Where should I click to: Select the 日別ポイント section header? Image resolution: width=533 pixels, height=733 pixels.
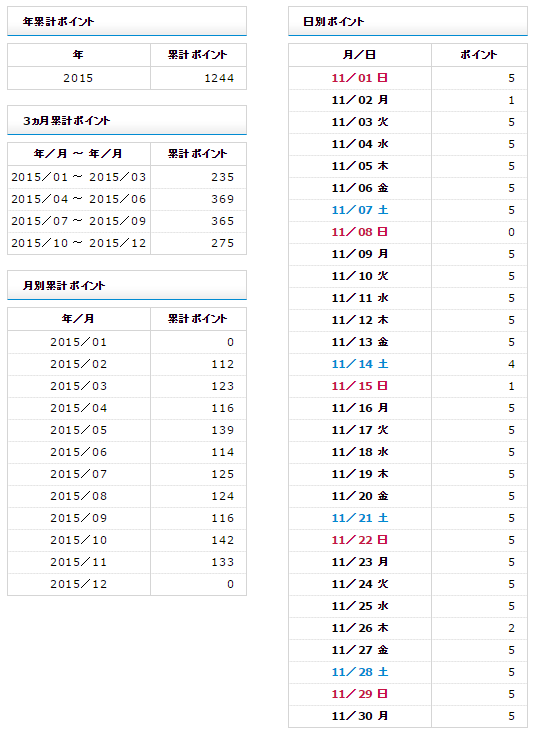click(x=408, y=21)
